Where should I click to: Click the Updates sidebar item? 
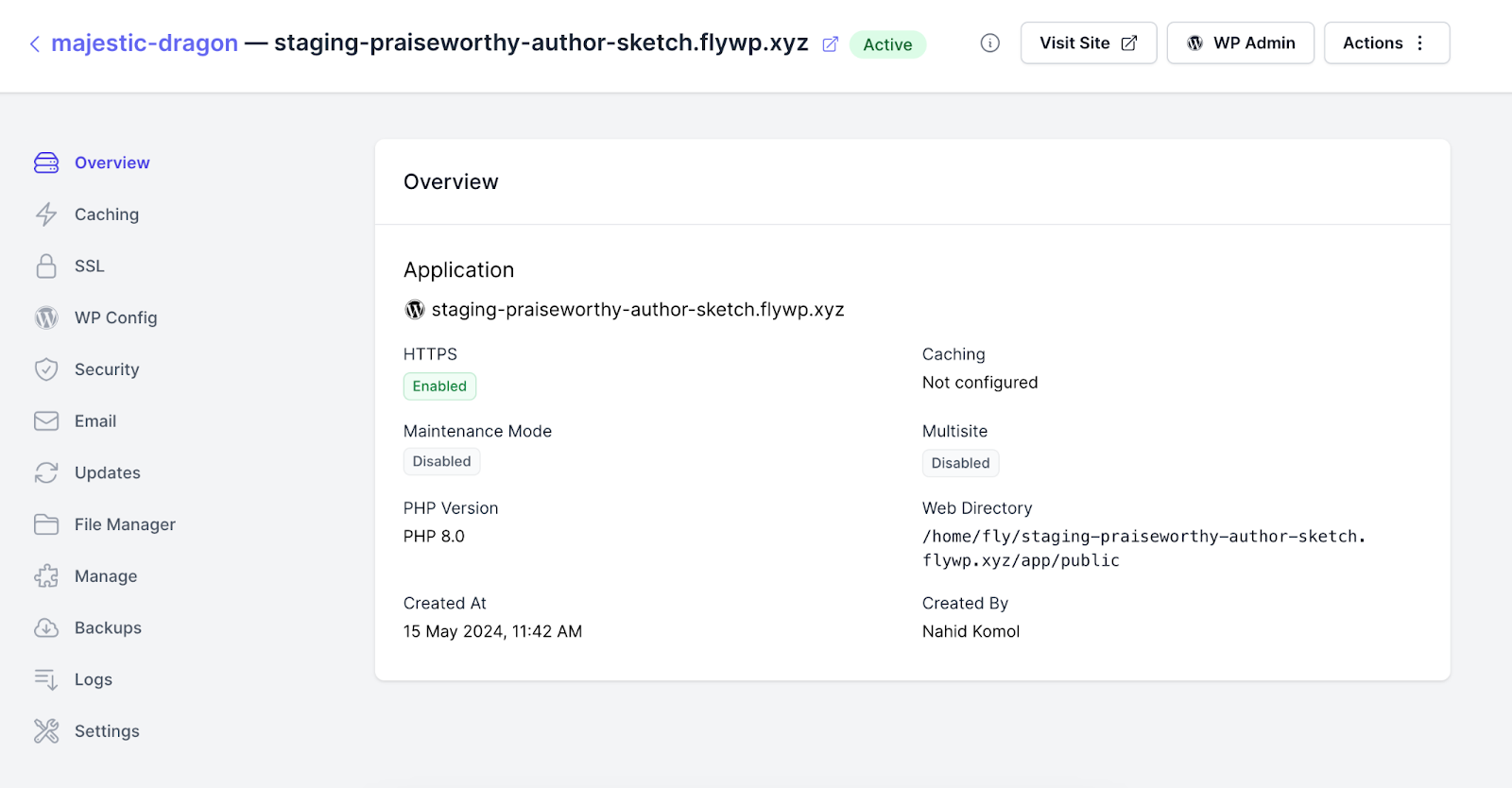point(88,472)
